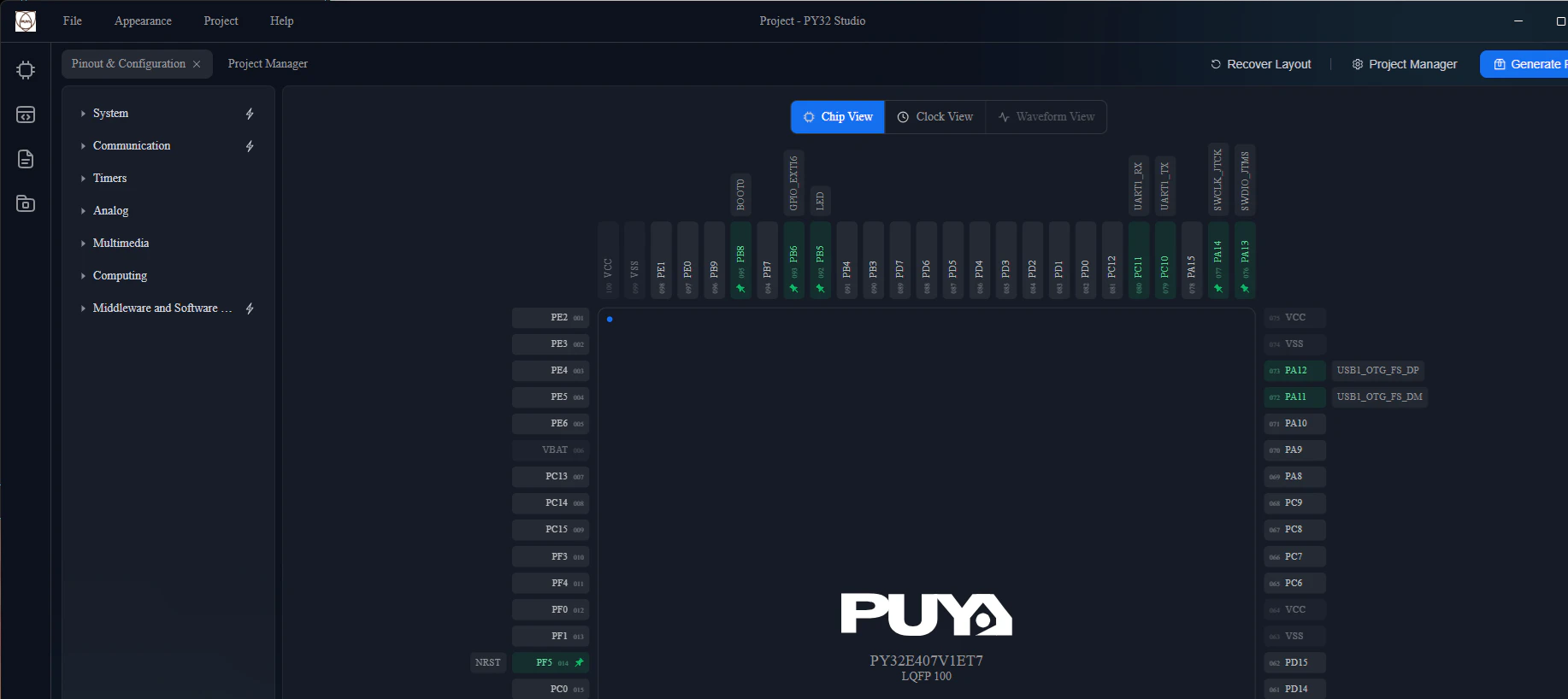
Task: Select pin PE2 on the chip
Action: (551, 318)
